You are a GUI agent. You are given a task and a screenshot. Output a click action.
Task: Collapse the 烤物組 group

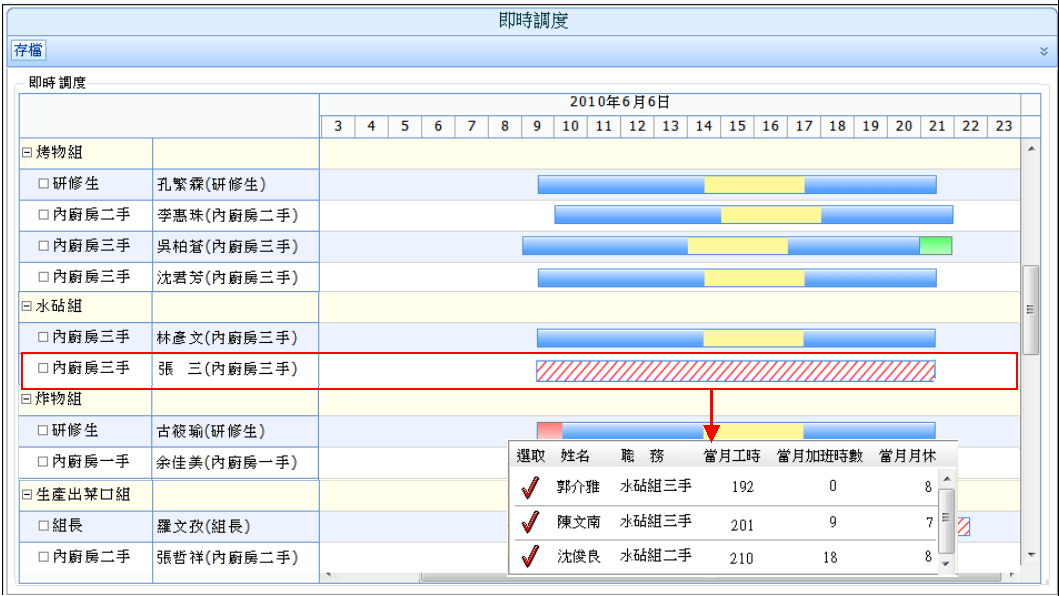pyautogui.click(x=25, y=152)
